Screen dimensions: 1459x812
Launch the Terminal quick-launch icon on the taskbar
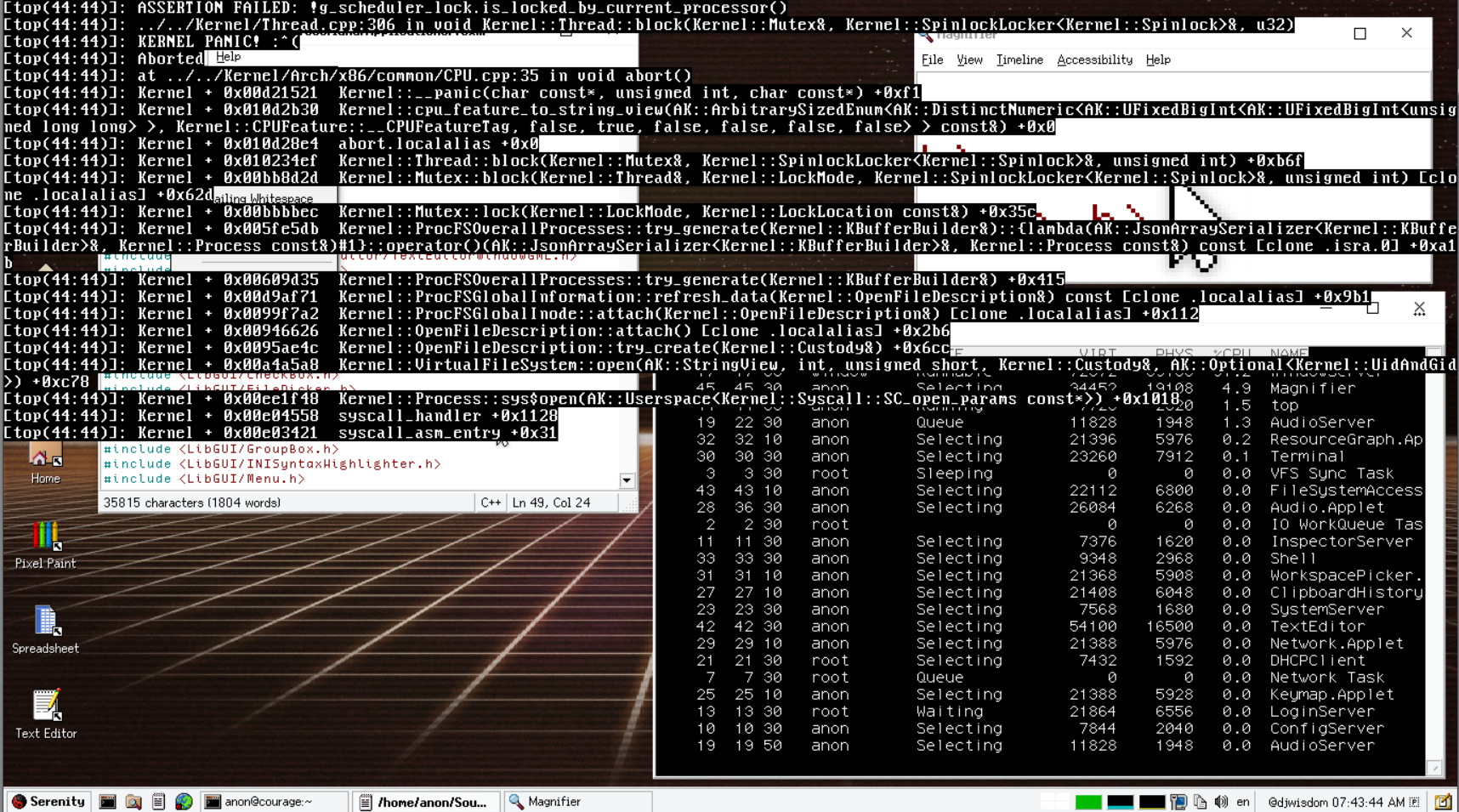[x=108, y=800]
